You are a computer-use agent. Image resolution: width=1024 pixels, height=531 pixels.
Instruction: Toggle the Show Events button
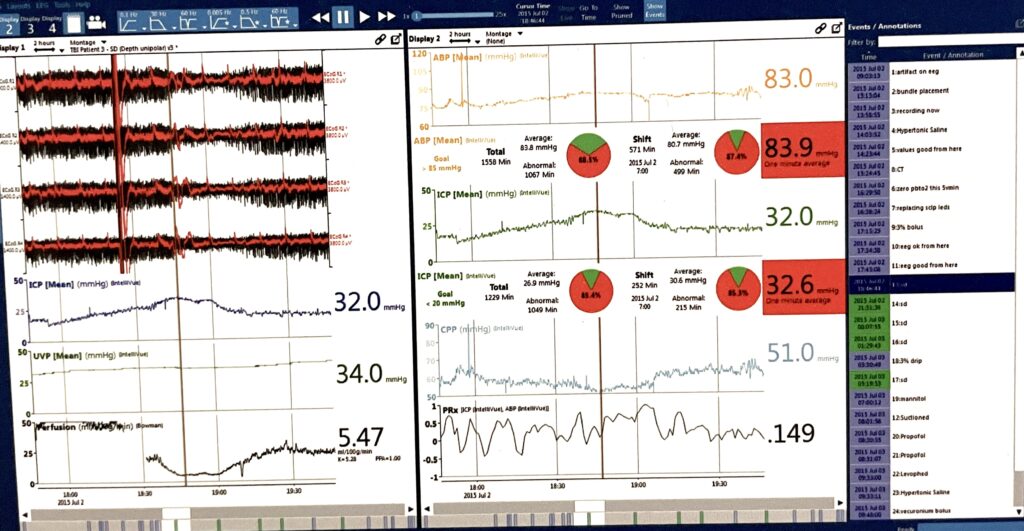(654, 10)
